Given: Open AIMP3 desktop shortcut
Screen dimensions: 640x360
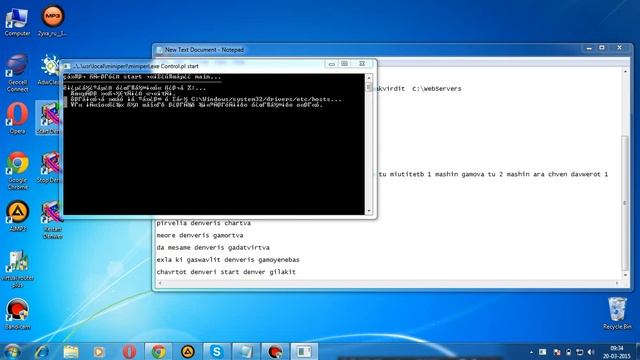Looking at the screenshot, I should pyautogui.click(x=17, y=216).
